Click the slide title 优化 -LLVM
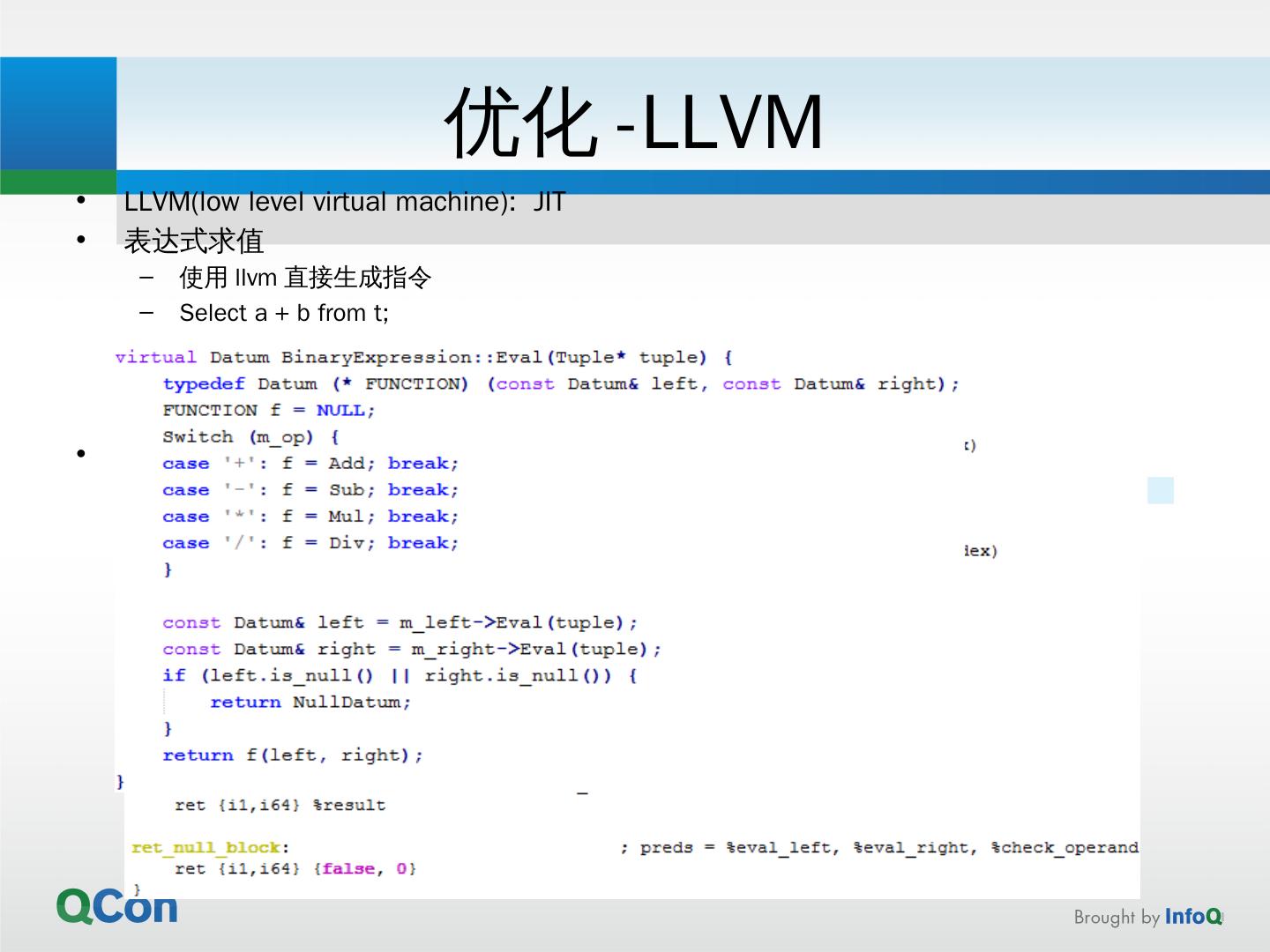 click(634, 123)
